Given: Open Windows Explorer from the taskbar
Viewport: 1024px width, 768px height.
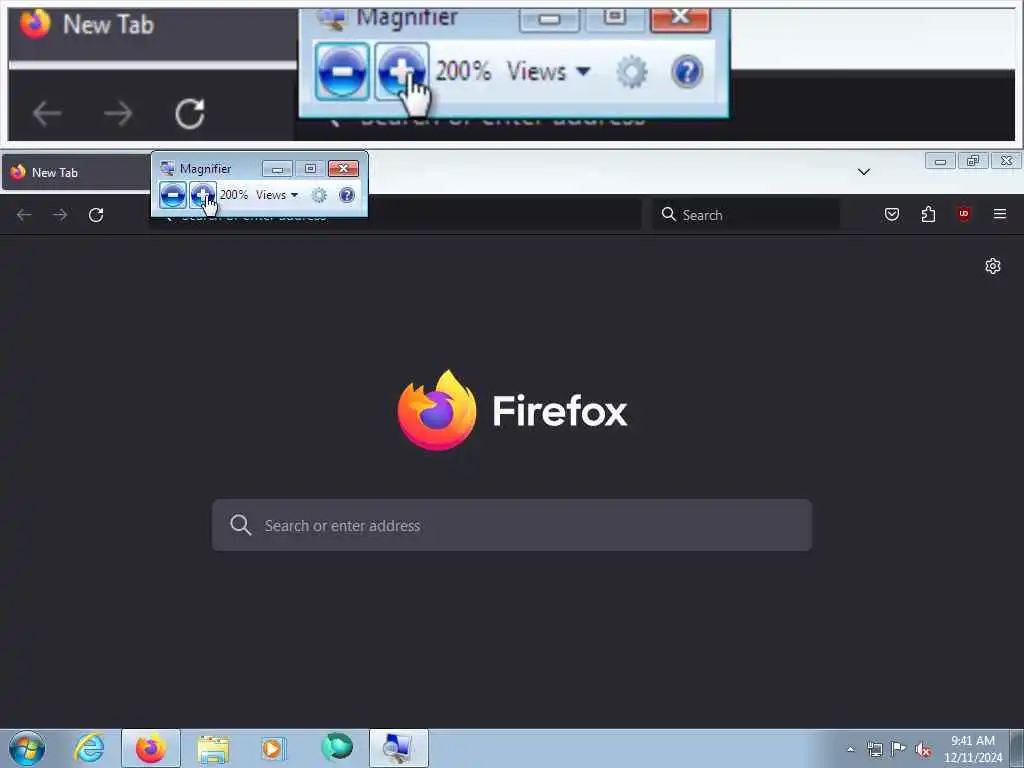Looking at the screenshot, I should pyautogui.click(x=213, y=750).
